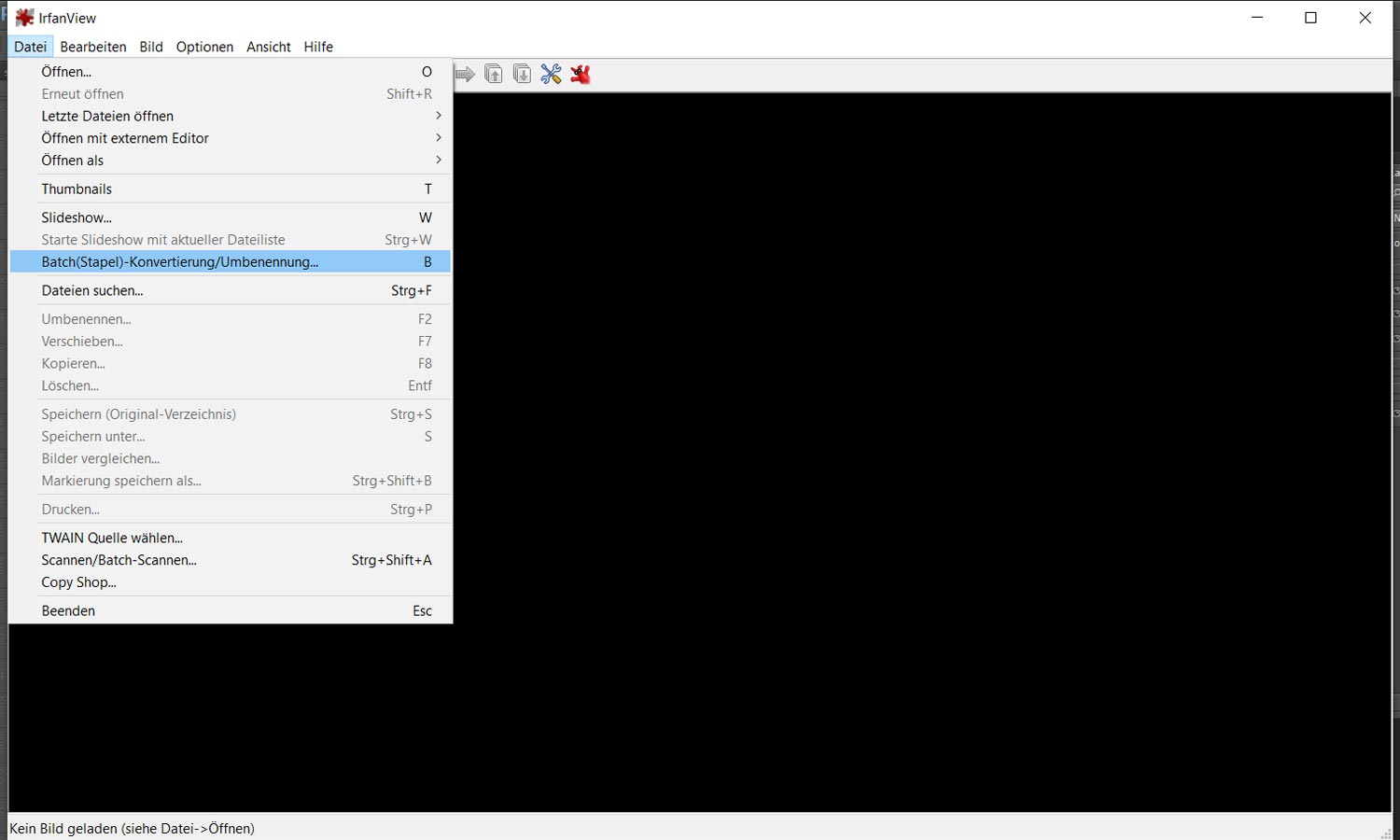The width and height of the screenshot is (1400, 840).
Task: Click the Drucken... menu entry
Action: coord(230,510)
